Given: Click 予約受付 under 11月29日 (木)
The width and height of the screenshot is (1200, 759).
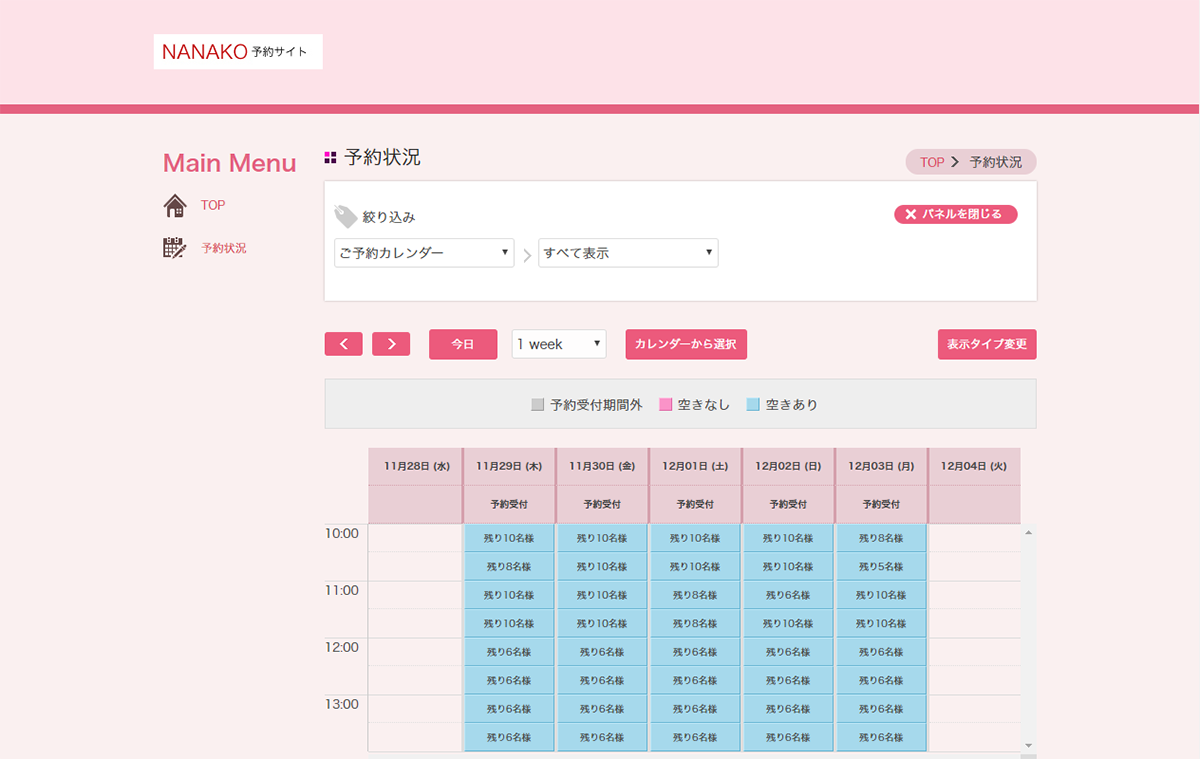Looking at the screenshot, I should pyautogui.click(x=509, y=504).
